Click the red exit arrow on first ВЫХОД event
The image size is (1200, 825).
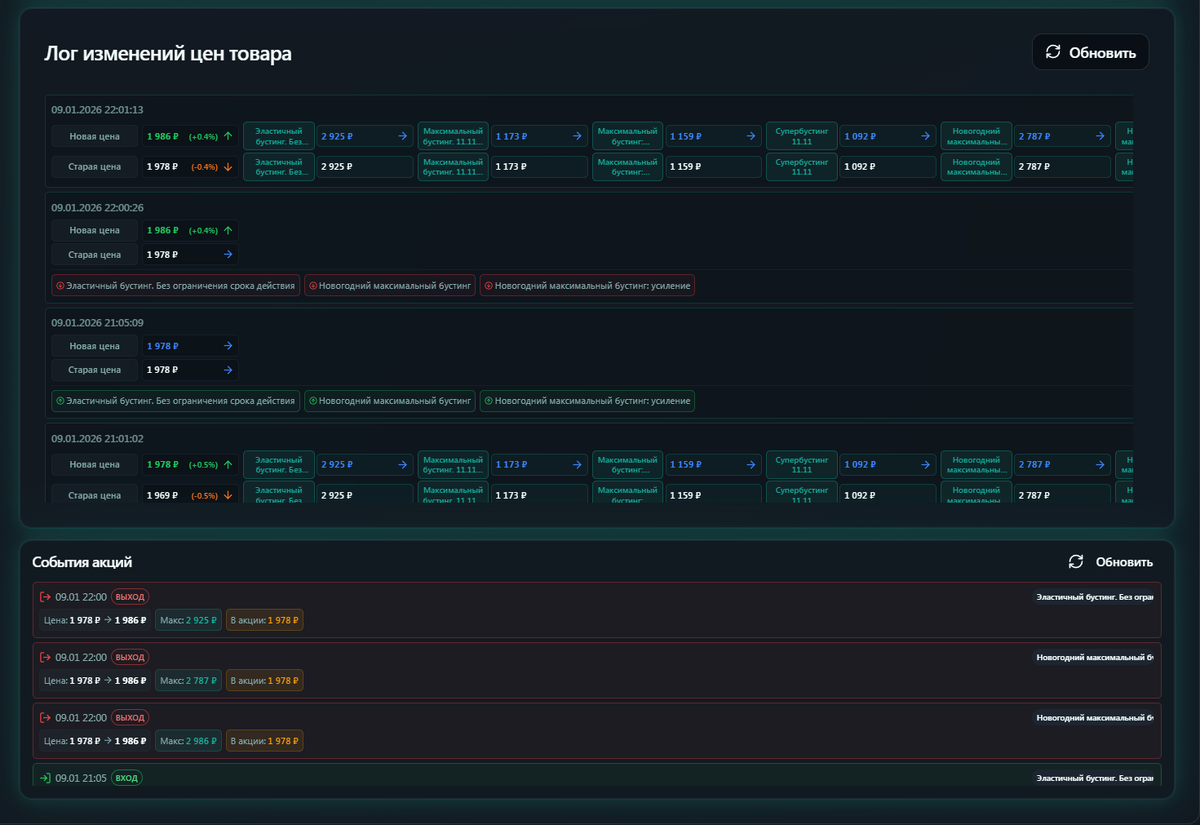click(x=46, y=596)
